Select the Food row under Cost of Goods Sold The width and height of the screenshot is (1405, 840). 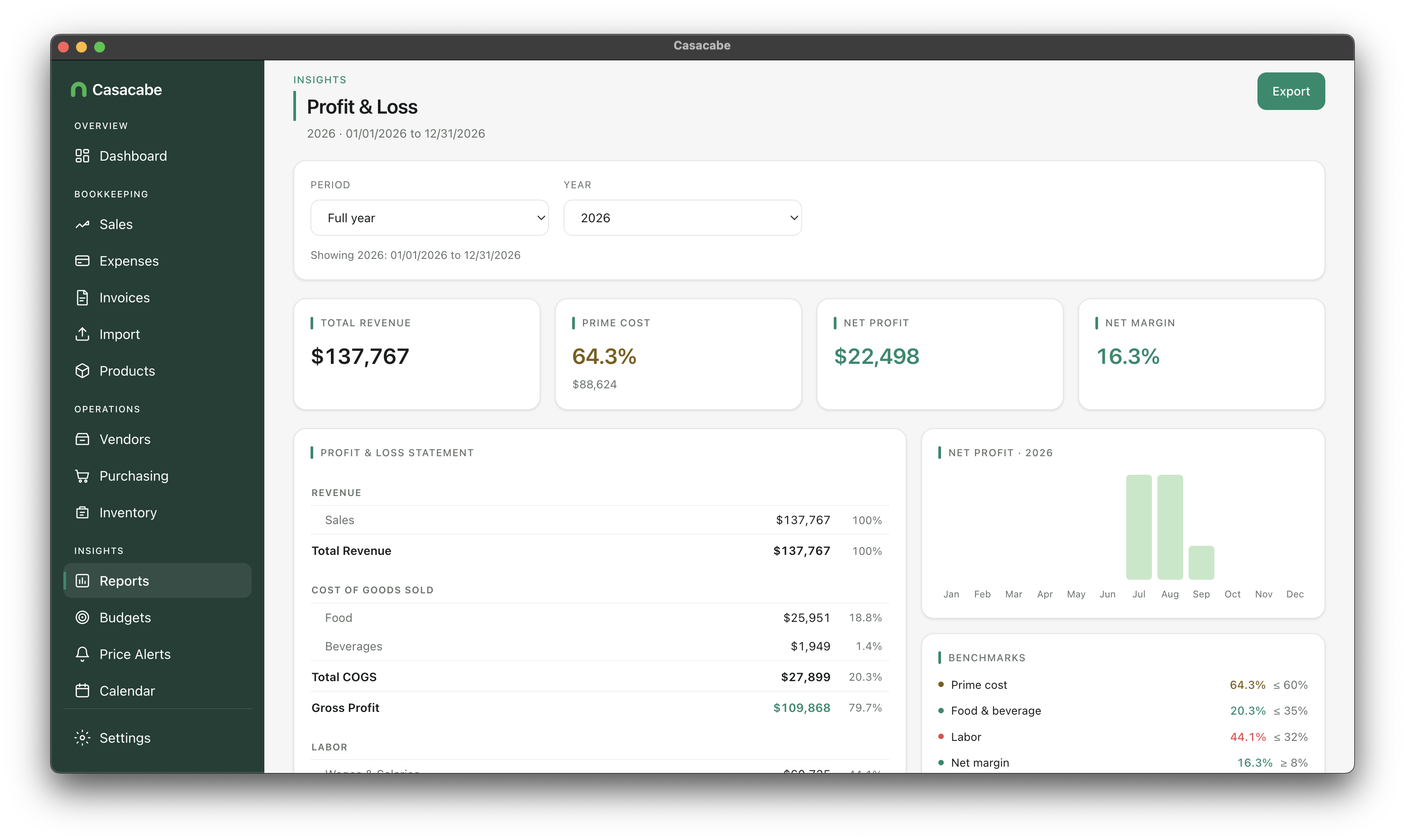click(599, 617)
